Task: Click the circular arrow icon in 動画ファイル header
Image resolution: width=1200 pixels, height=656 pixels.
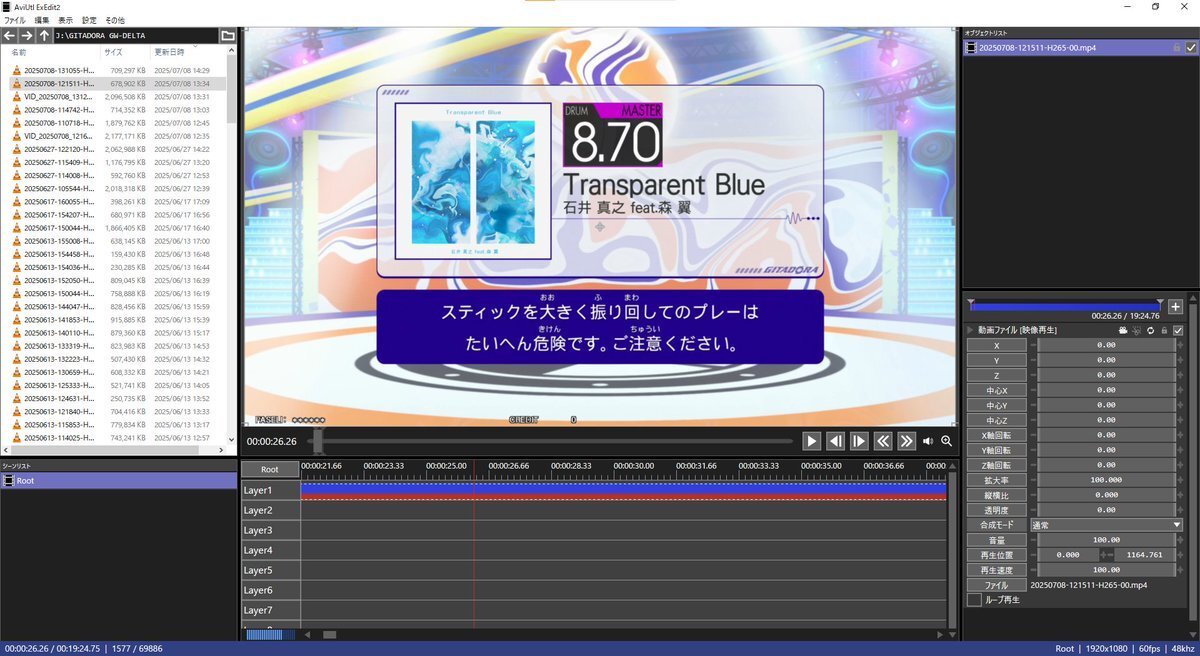Action: [1151, 330]
